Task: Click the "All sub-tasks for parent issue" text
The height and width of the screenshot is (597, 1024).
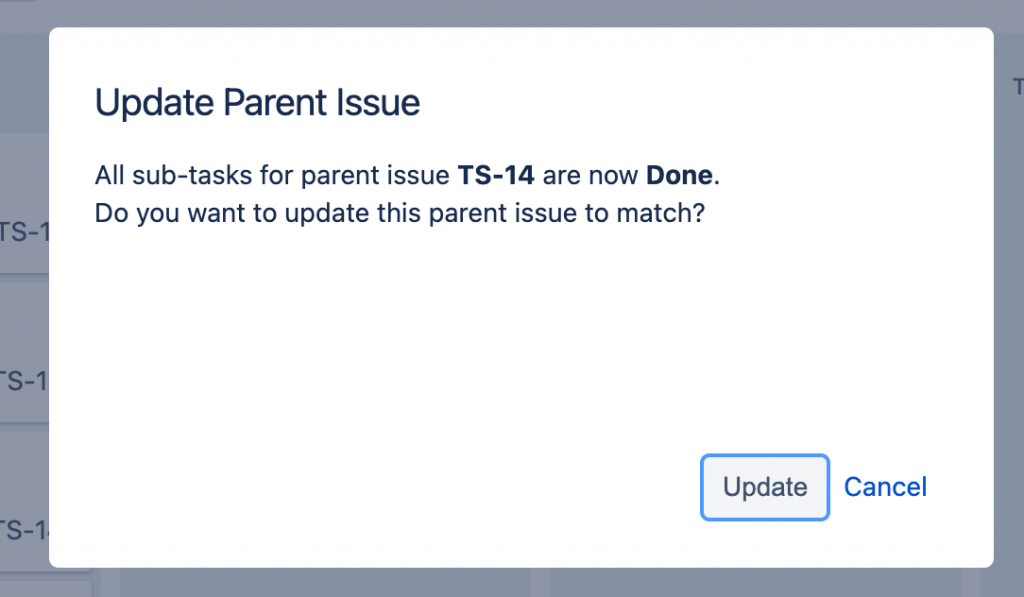Action: point(272,176)
